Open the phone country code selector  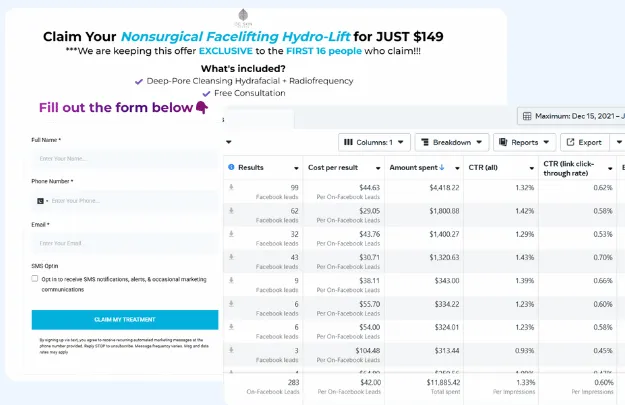point(42,201)
